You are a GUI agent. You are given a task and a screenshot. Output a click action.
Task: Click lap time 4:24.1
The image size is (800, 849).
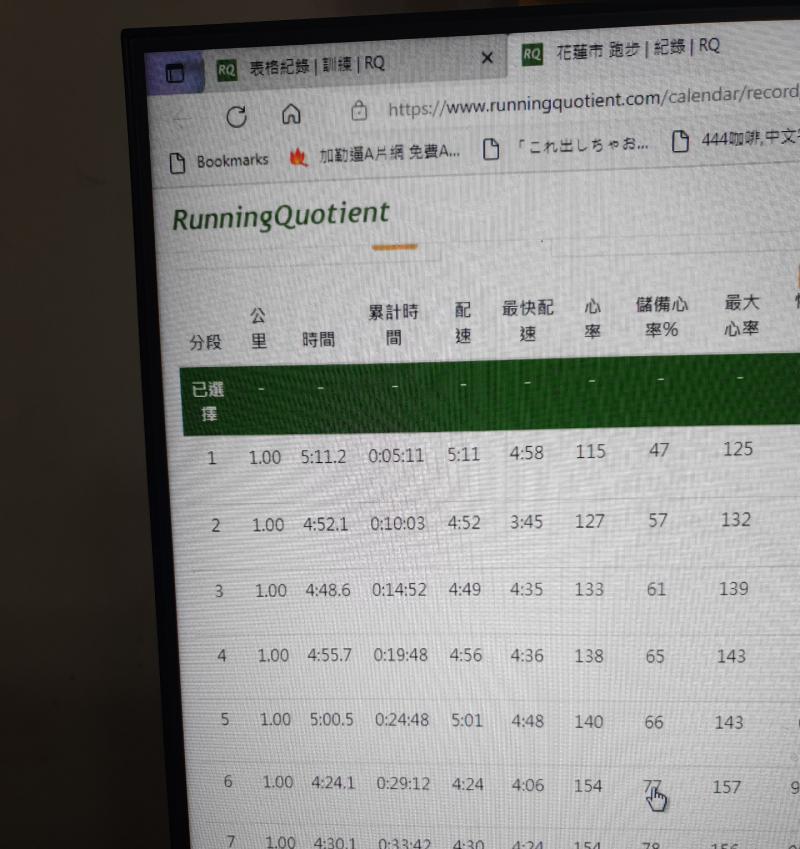coord(333,783)
